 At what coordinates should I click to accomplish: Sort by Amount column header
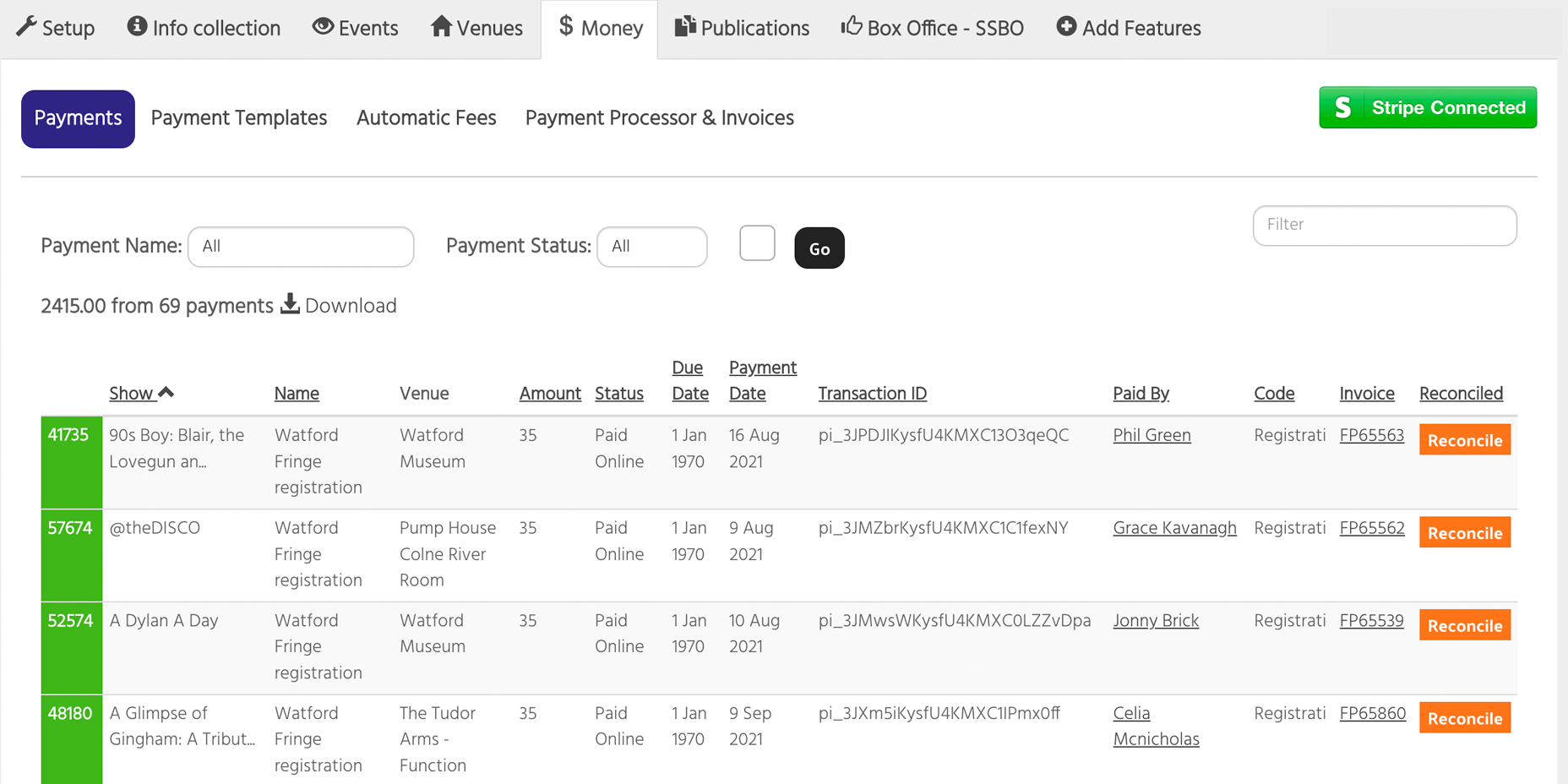coord(550,394)
